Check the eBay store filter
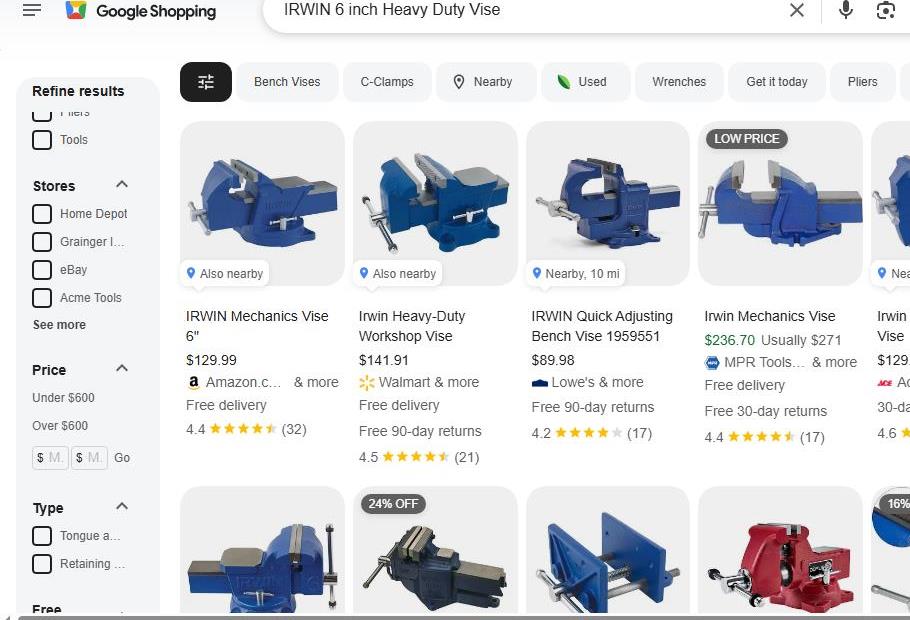910x620 pixels. pos(42,269)
